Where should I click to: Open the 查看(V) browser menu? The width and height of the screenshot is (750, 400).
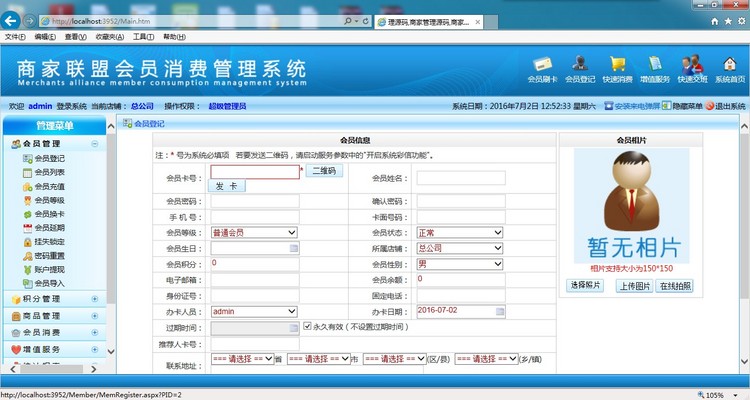pyautogui.click(x=76, y=37)
